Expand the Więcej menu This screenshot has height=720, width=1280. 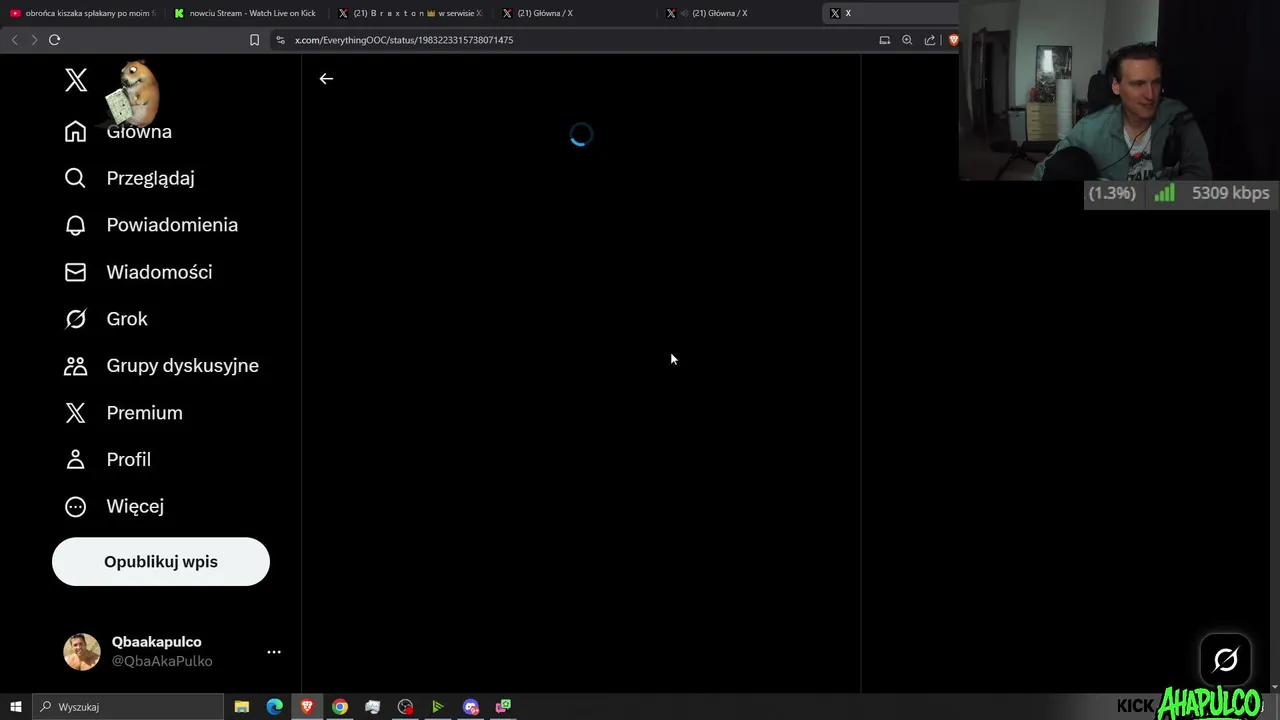pos(114,506)
